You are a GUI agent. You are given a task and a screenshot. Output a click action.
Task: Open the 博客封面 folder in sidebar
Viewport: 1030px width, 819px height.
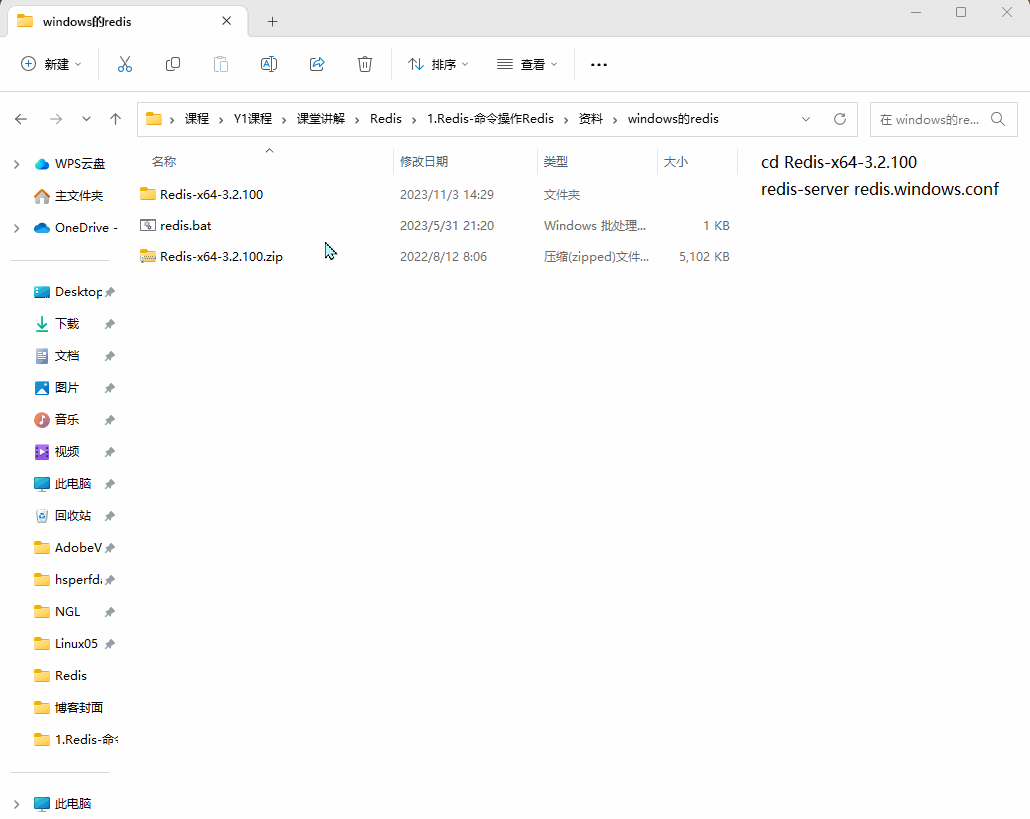pyautogui.click(x=79, y=708)
